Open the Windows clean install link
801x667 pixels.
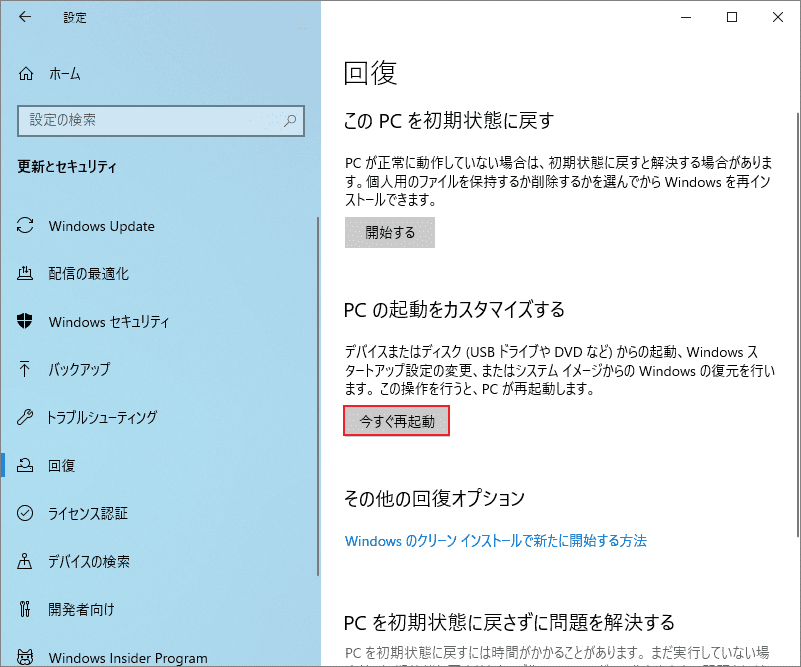[496, 541]
